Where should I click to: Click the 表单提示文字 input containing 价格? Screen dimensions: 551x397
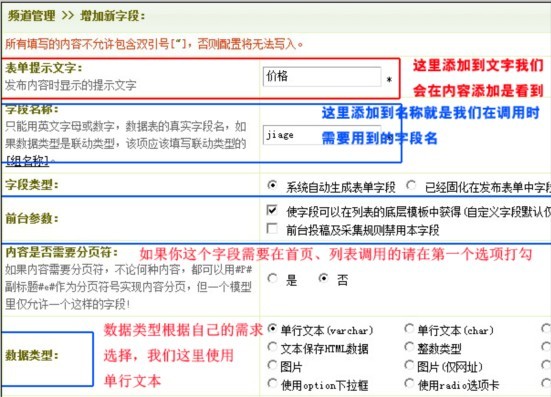click(322, 77)
